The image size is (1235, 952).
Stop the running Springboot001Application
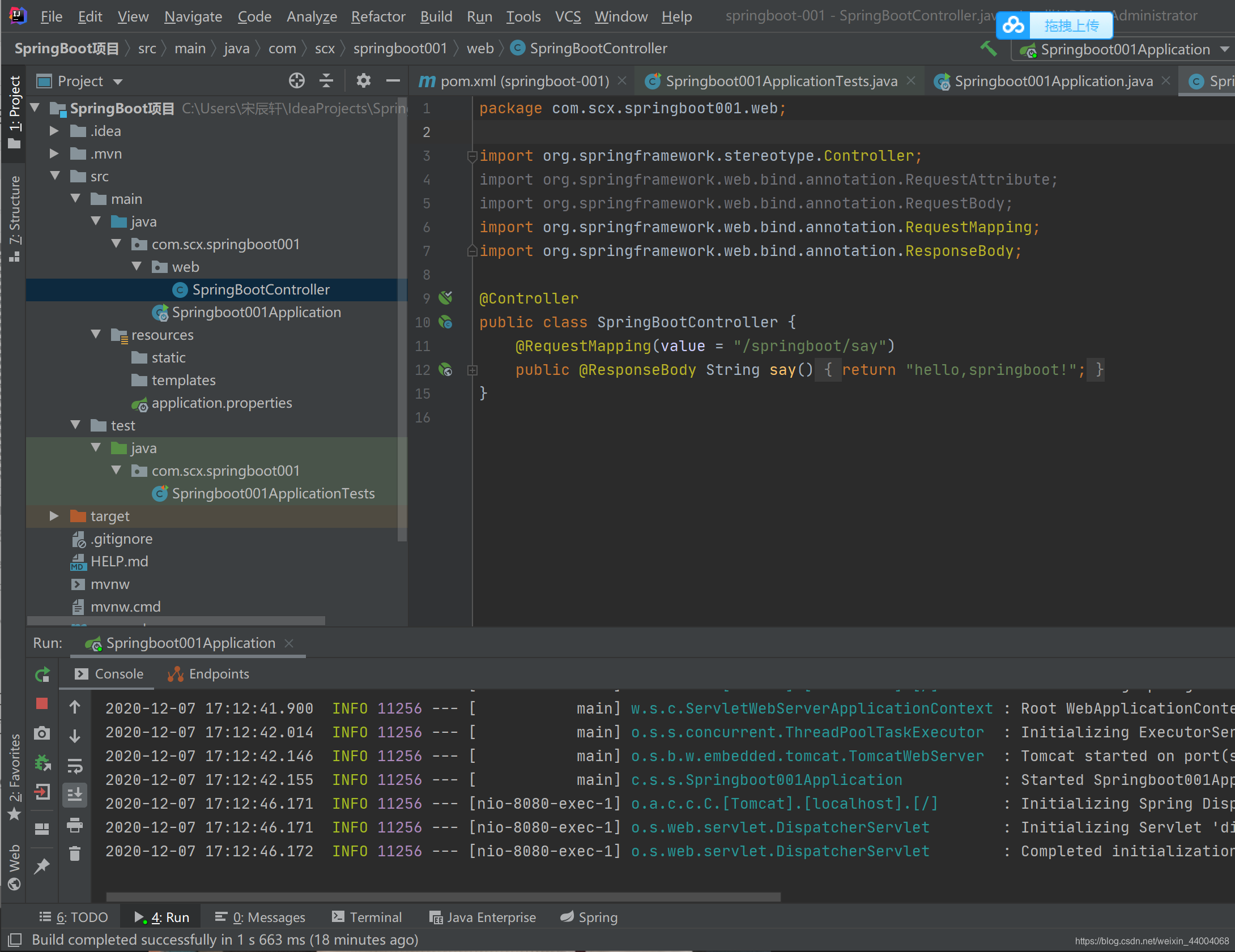click(x=42, y=703)
